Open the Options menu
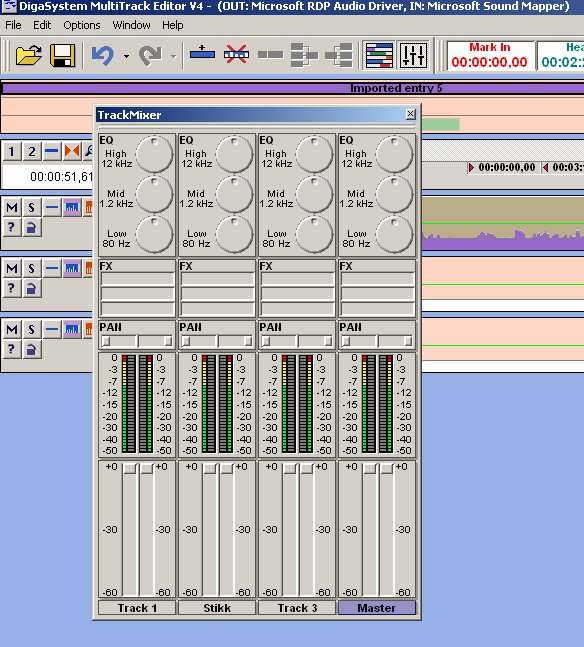 [x=82, y=25]
